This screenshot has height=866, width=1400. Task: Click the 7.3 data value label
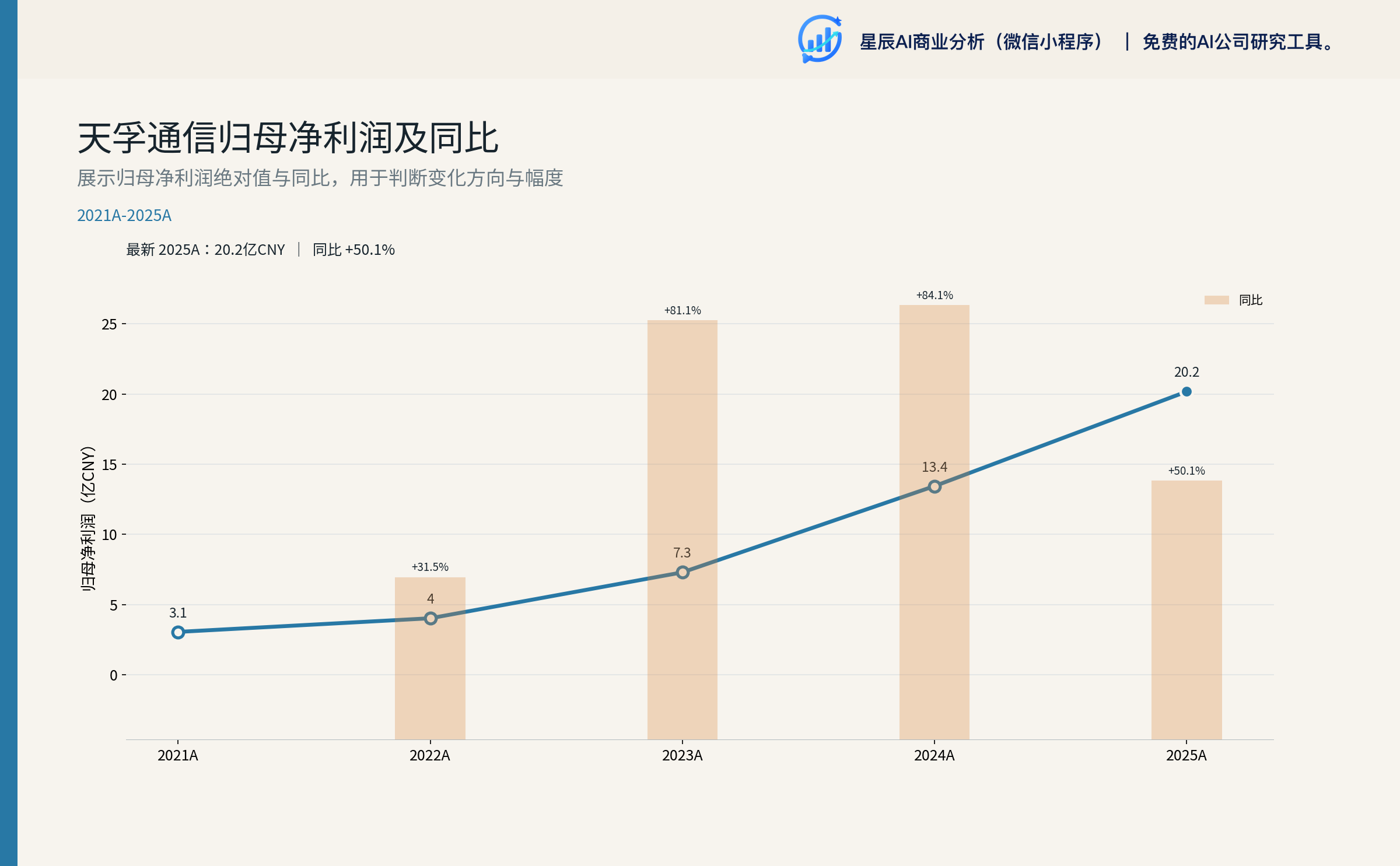[x=682, y=553]
